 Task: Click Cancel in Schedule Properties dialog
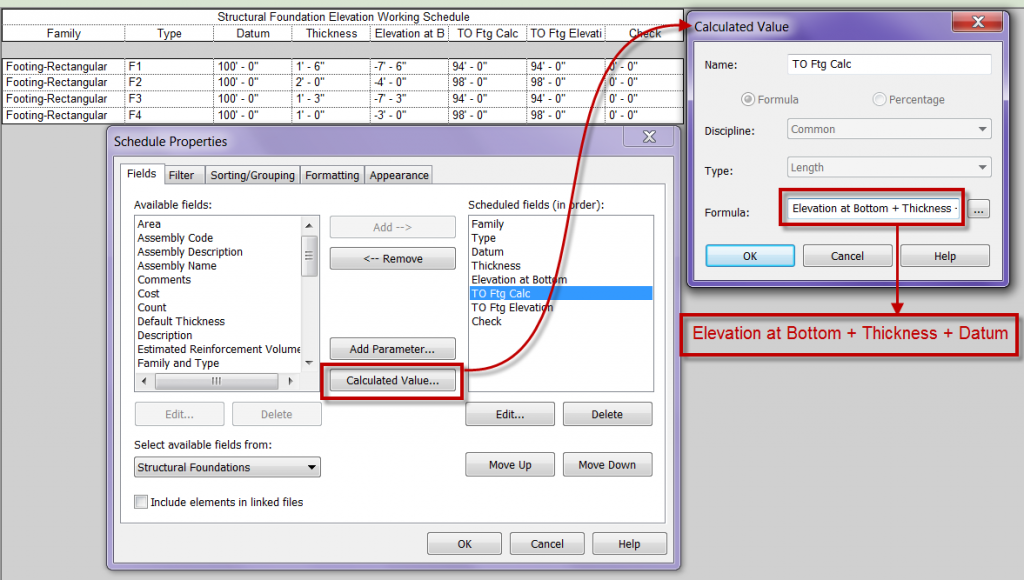tap(547, 543)
